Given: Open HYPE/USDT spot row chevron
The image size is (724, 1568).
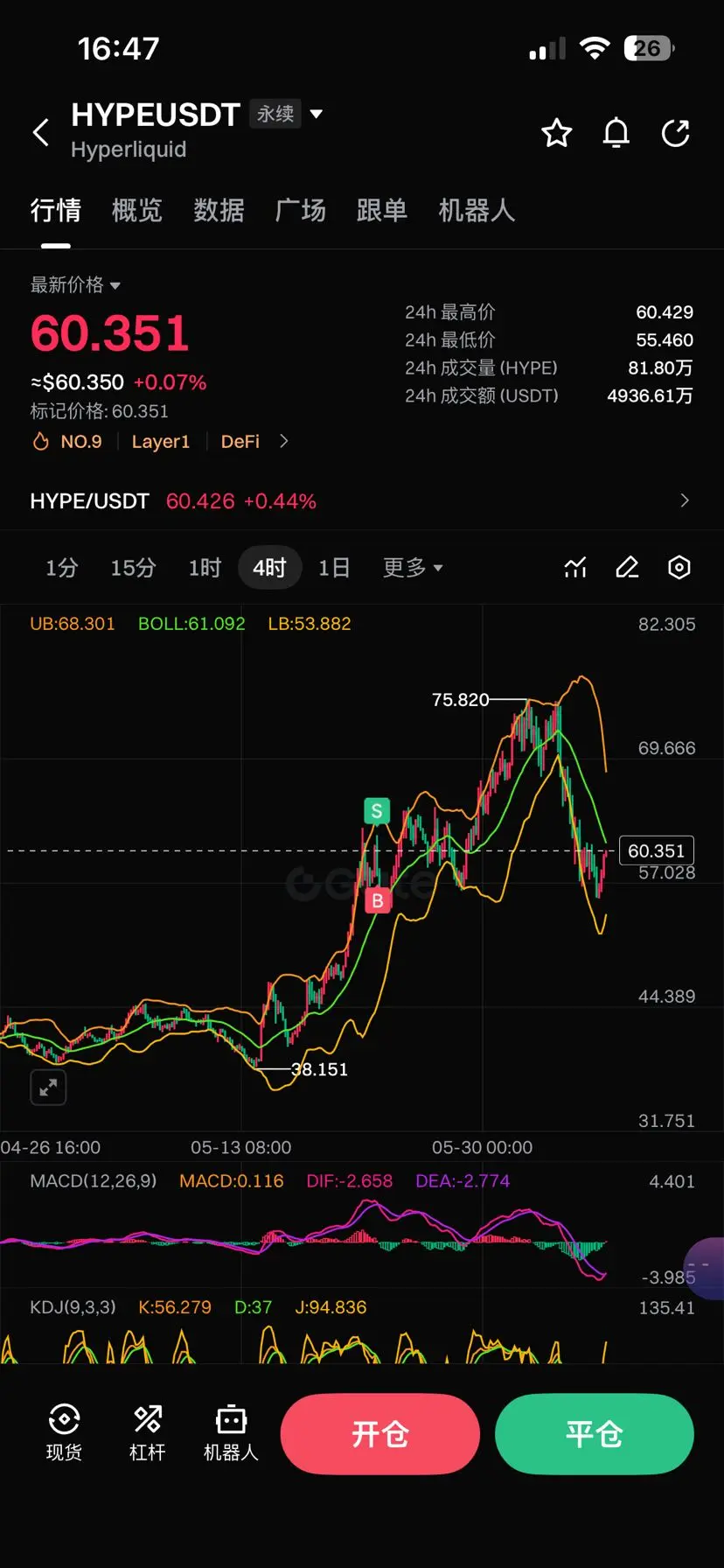Looking at the screenshot, I should tap(685, 500).
